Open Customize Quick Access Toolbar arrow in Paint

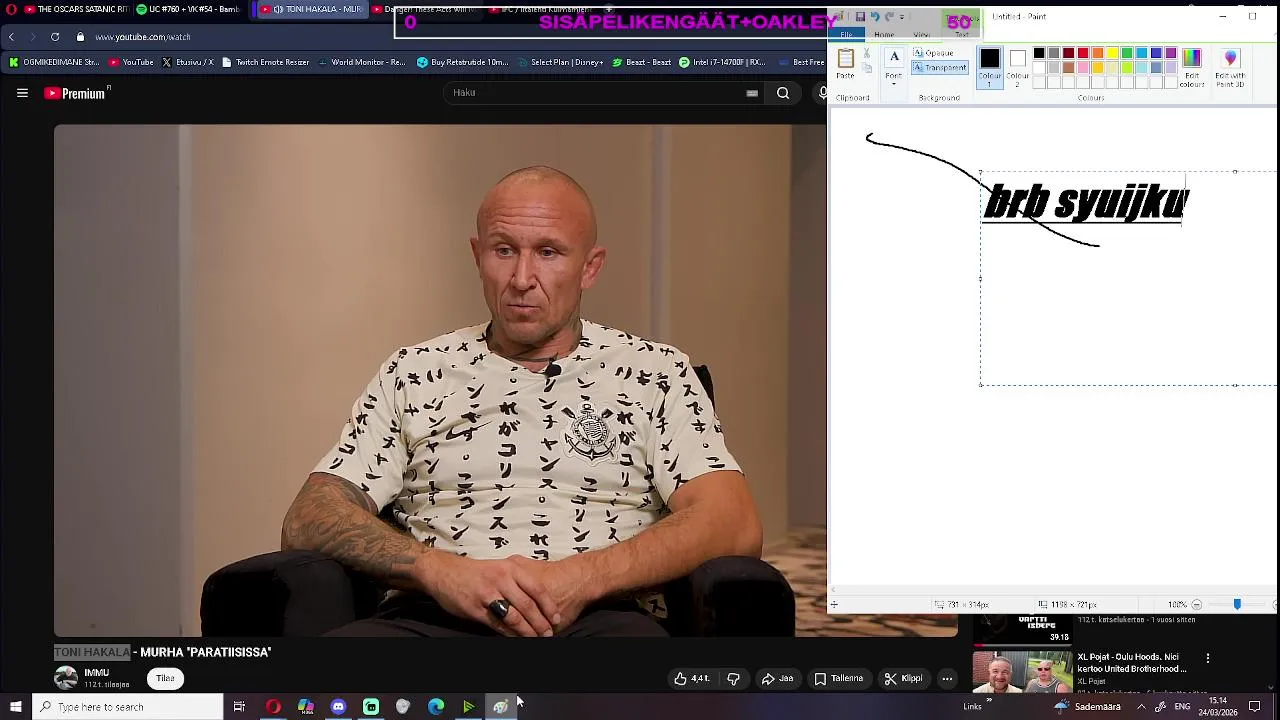pyautogui.click(x=902, y=17)
